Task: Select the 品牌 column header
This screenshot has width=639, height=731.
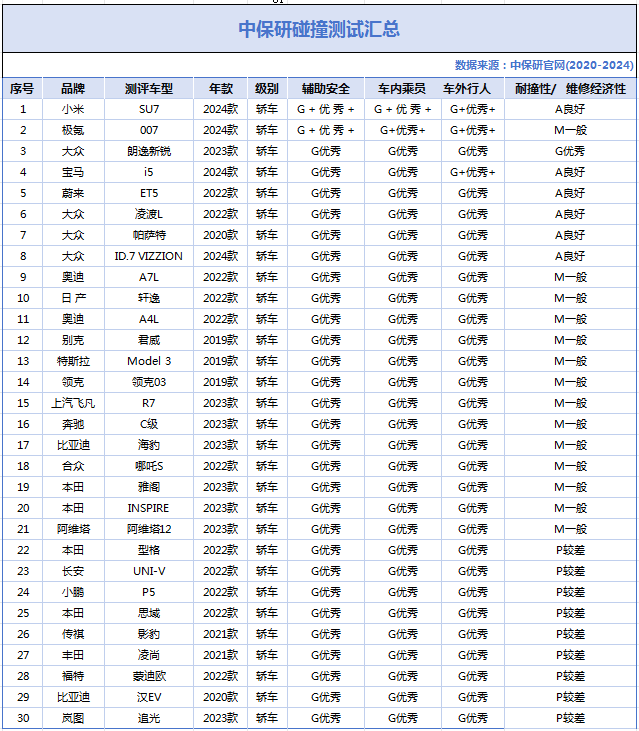Action: pyautogui.click(x=73, y=88)
